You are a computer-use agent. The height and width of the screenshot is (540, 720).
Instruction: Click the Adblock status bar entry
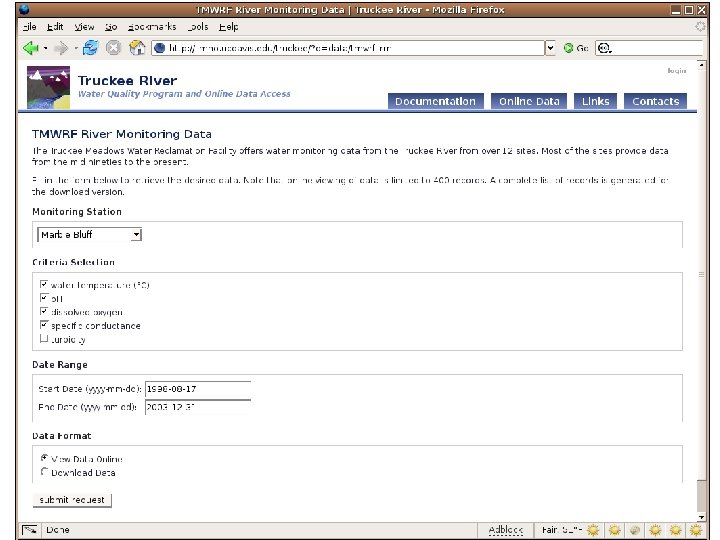point(506,530)
